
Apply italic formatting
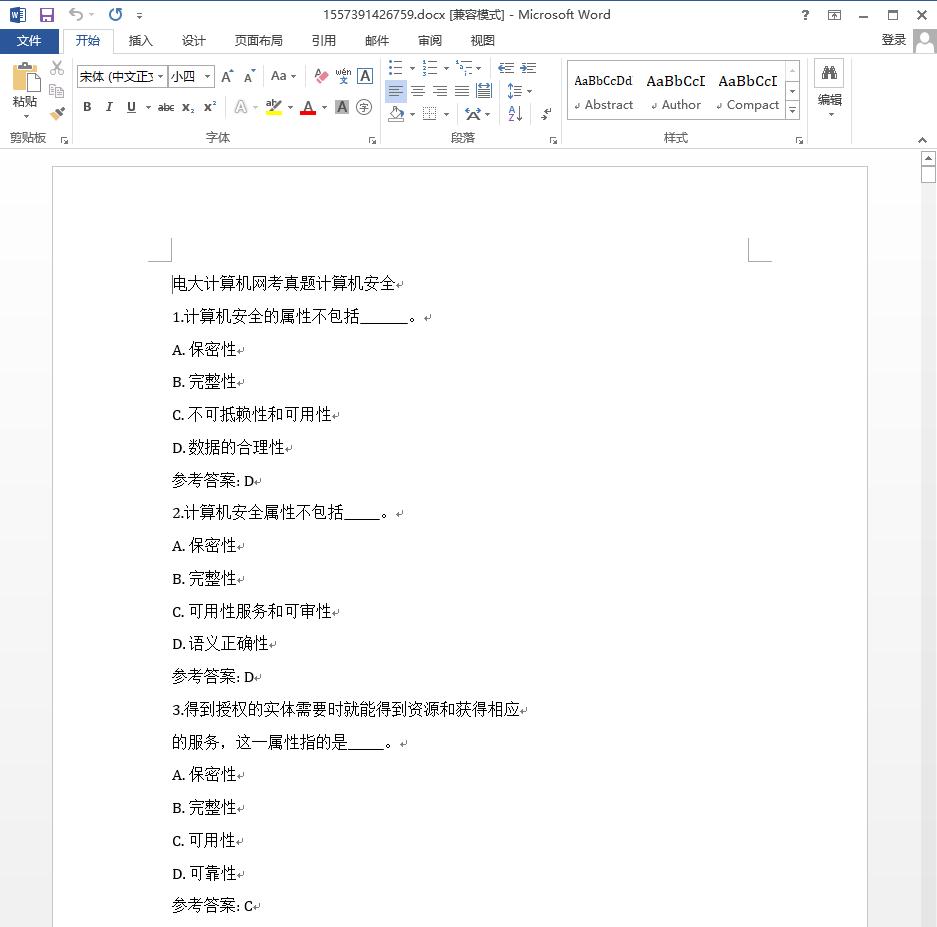(109, 106)
